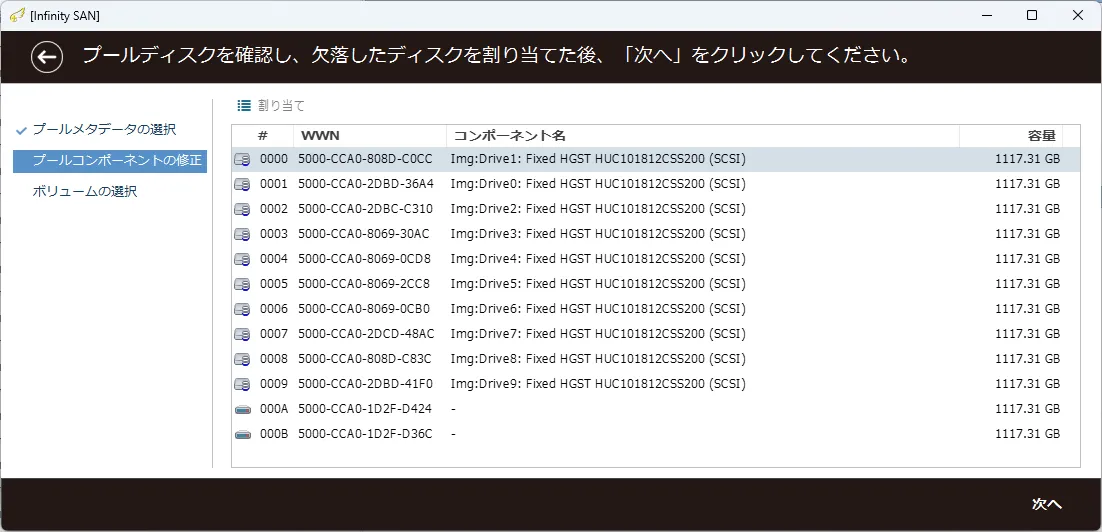Click component name Img:Drive1 entry
The image size is (1102, 532).
click(598, 160)
